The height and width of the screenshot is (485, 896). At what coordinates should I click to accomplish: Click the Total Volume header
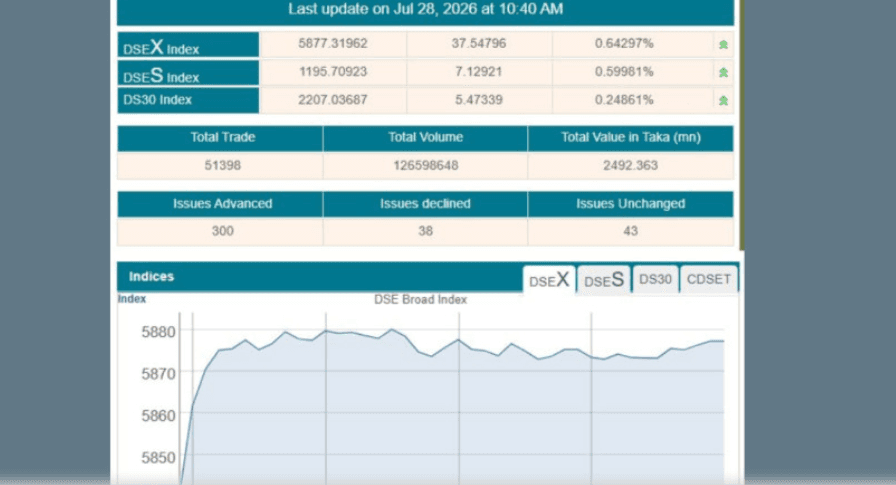(x=426, y=137)
